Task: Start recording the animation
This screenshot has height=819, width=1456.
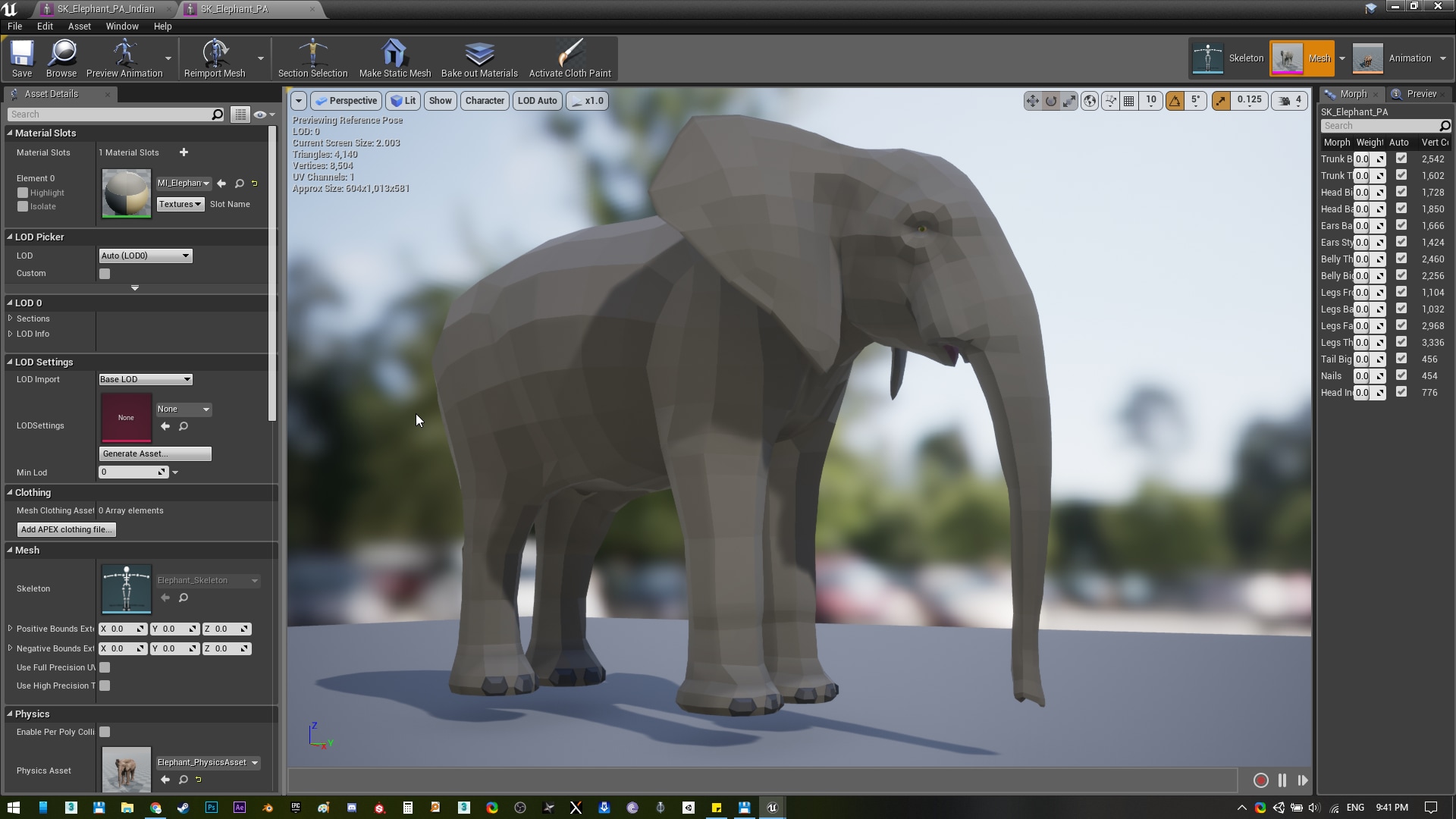Action: (x=1260, y=780)
